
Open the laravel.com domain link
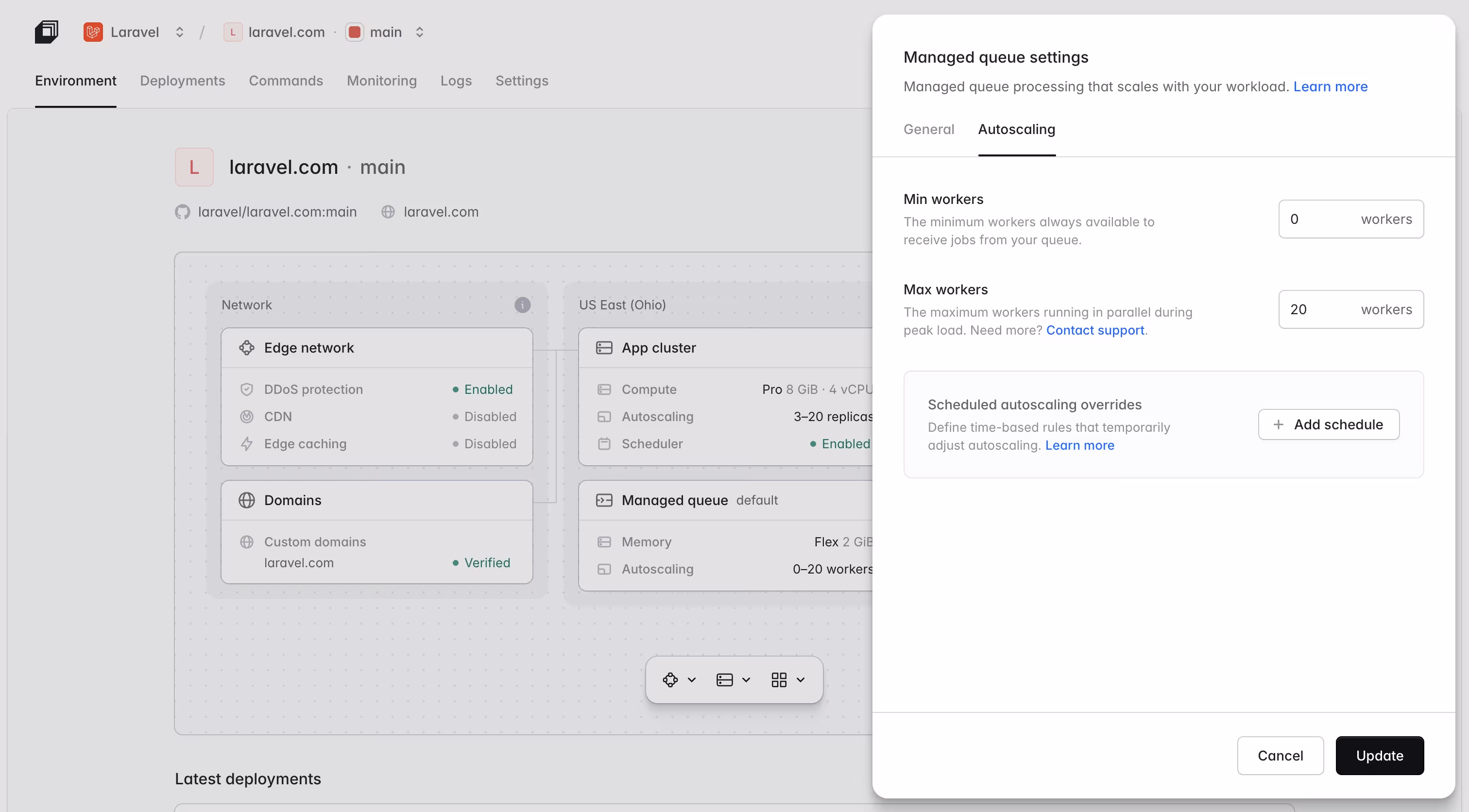pos(441,212)
